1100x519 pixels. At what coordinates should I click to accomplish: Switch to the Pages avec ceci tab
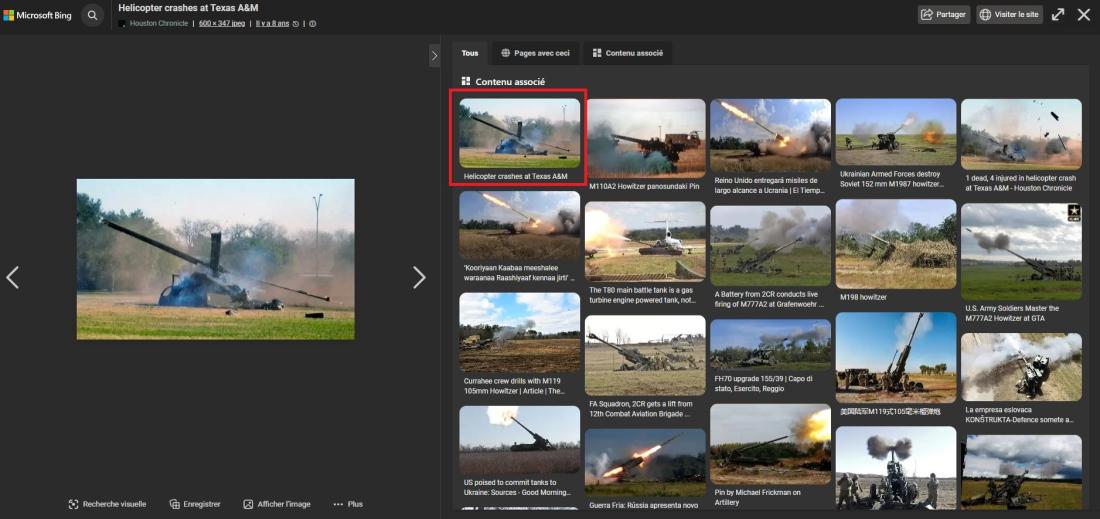pyautogui.click(x=535, y=53)
